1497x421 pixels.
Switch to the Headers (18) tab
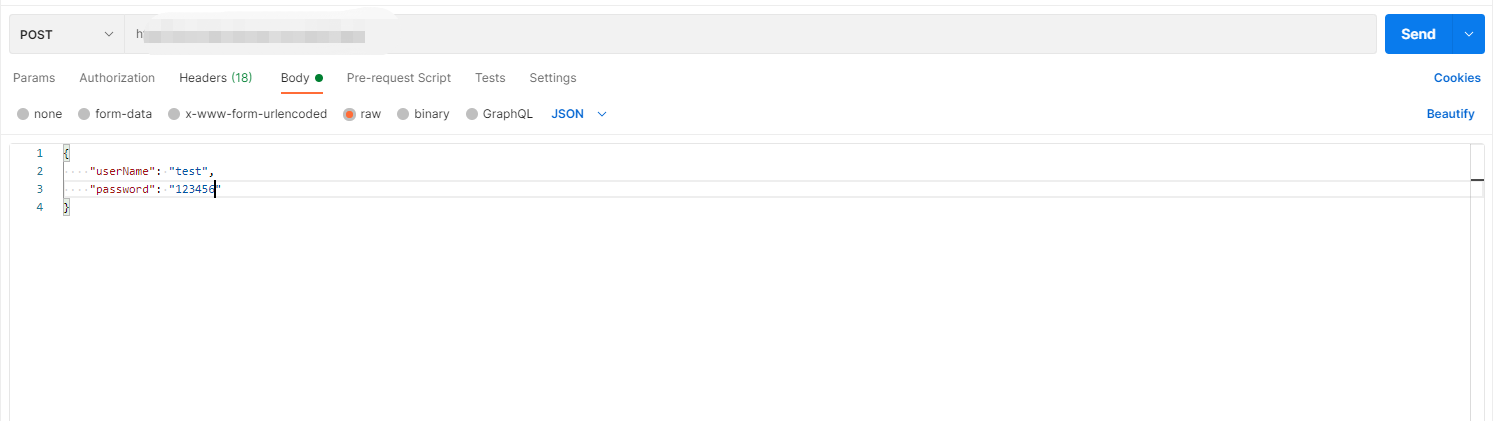coord(215,78)
